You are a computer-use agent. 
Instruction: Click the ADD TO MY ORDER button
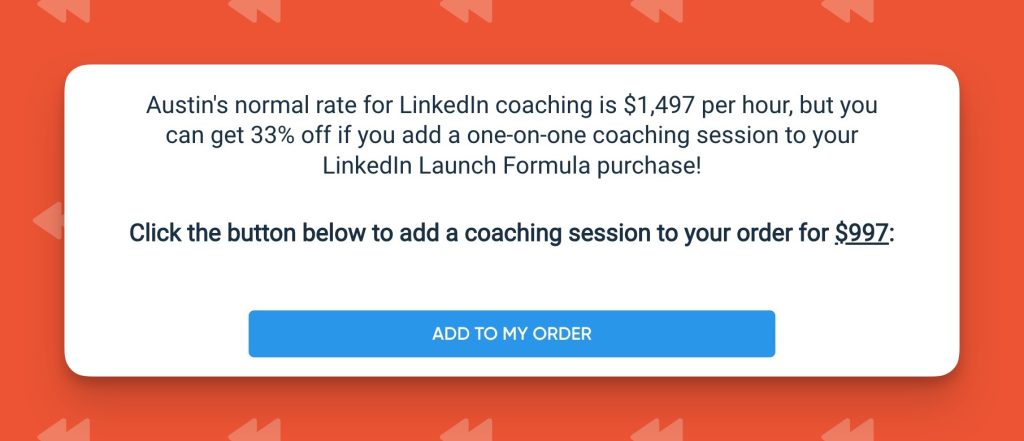[x=511, y=334]
